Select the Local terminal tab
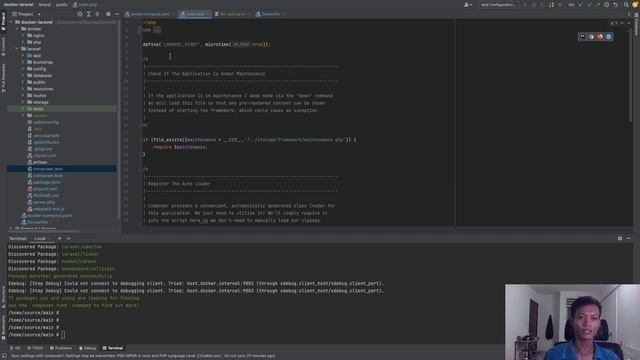The height and width of the screenshot is (360, 640). coord(40,238)
